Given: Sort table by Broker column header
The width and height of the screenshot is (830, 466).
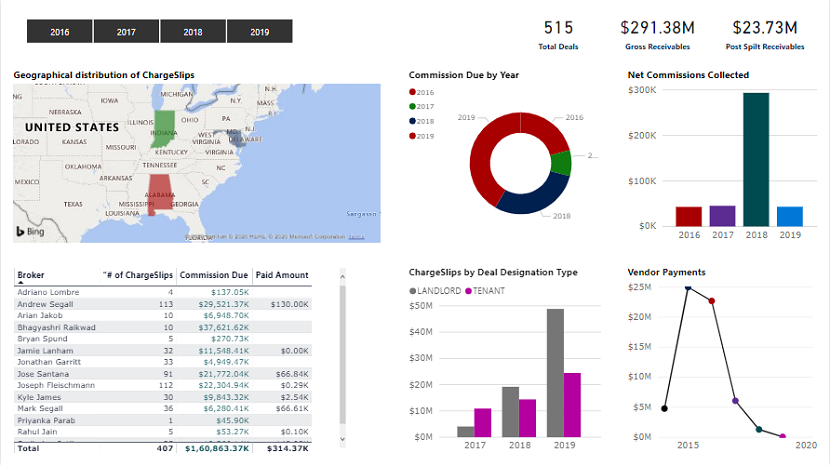Looking at the screenshot, I should 31,275.
